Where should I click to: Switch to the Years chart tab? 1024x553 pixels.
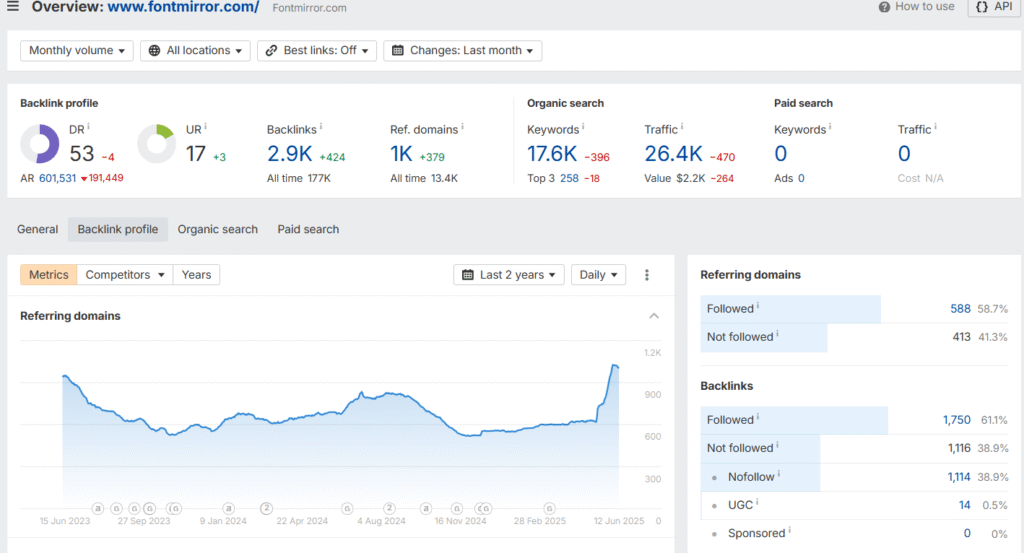point(196,275)
